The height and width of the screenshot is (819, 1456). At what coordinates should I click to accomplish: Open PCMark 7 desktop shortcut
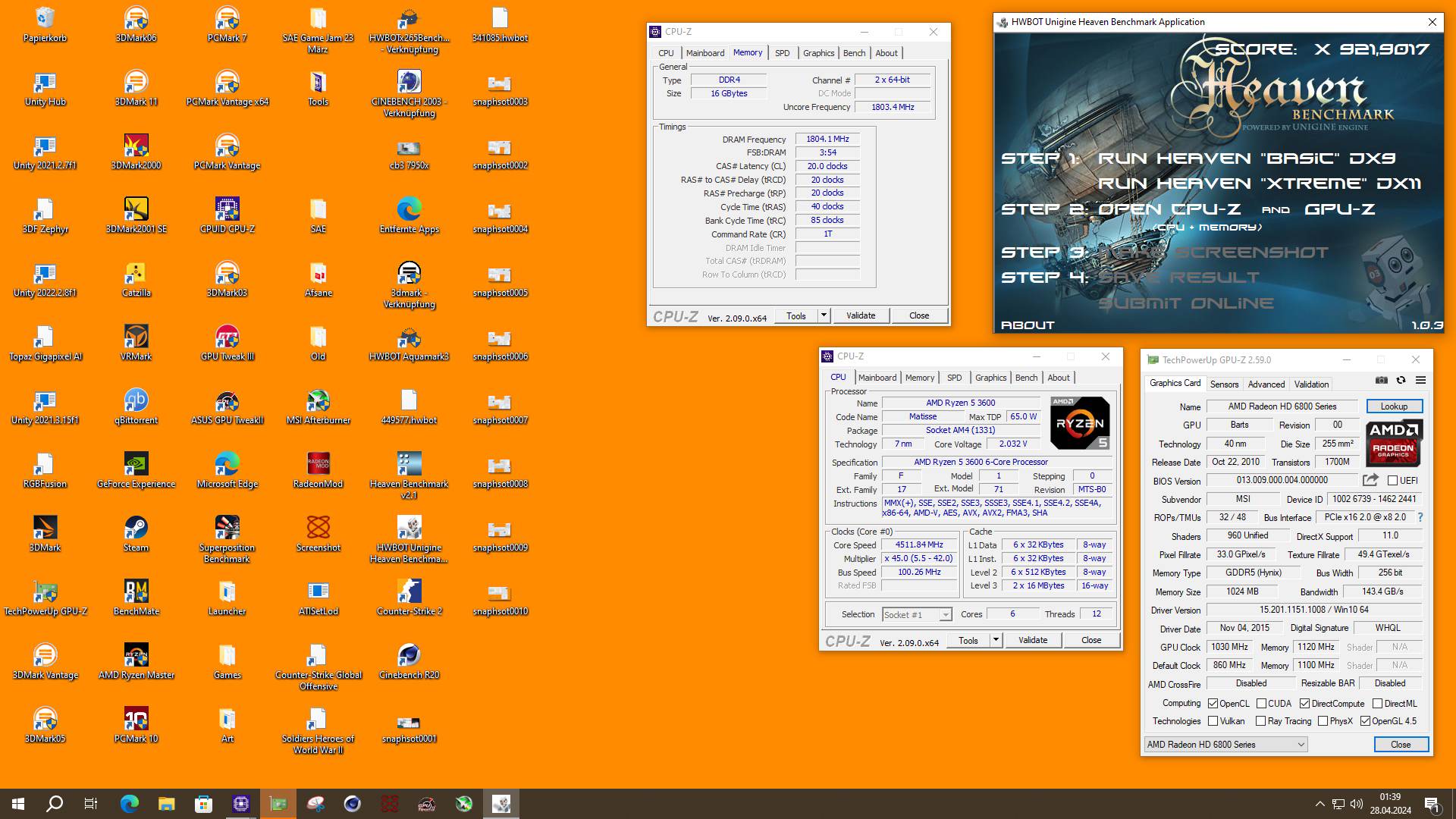click(x=227, y=24)
